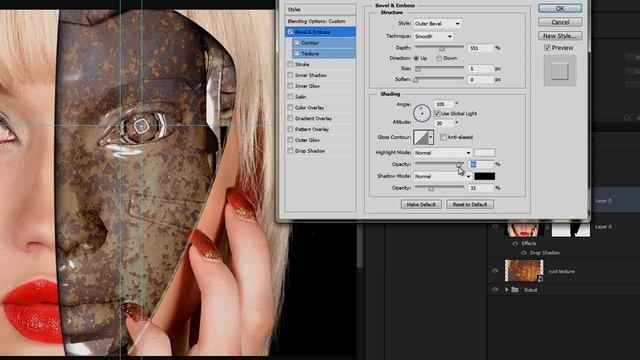Select Blending Options: Custom entry
640x360 pixels.
pyautogui.click(x=320, y=21)
